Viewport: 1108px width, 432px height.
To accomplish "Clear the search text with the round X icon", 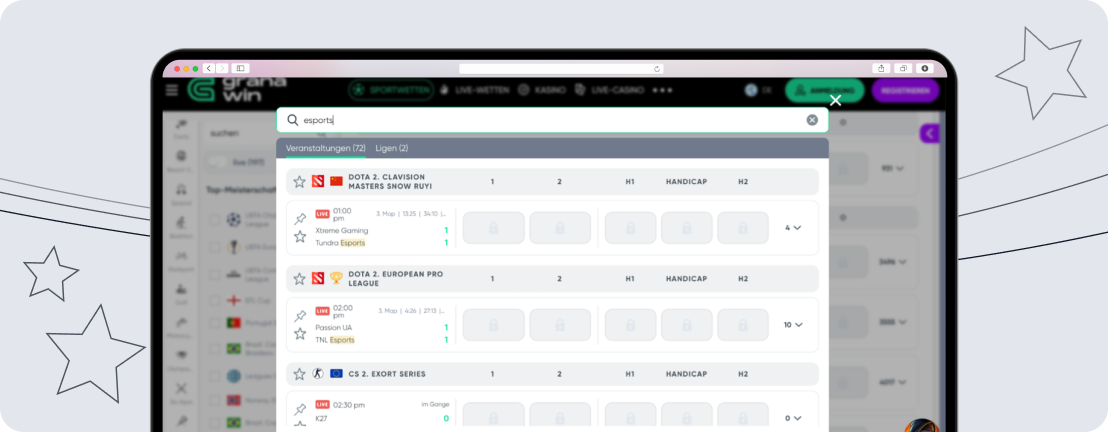I will point(812,120).
